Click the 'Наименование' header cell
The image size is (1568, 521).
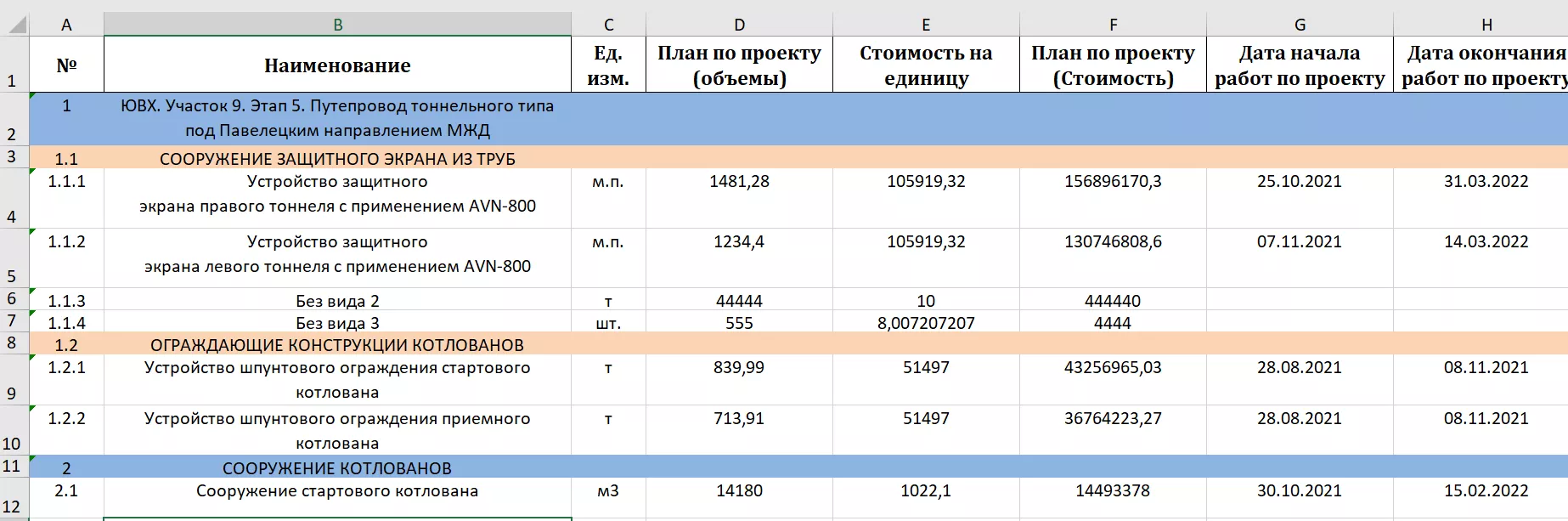point(337,65)
